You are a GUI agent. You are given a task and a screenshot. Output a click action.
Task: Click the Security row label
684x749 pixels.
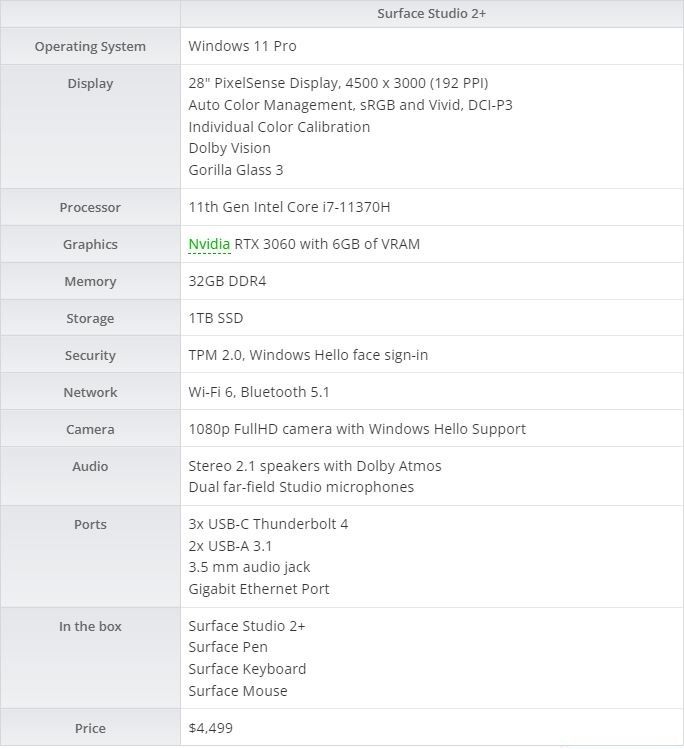pyautogui.click(x=90, y=355)
